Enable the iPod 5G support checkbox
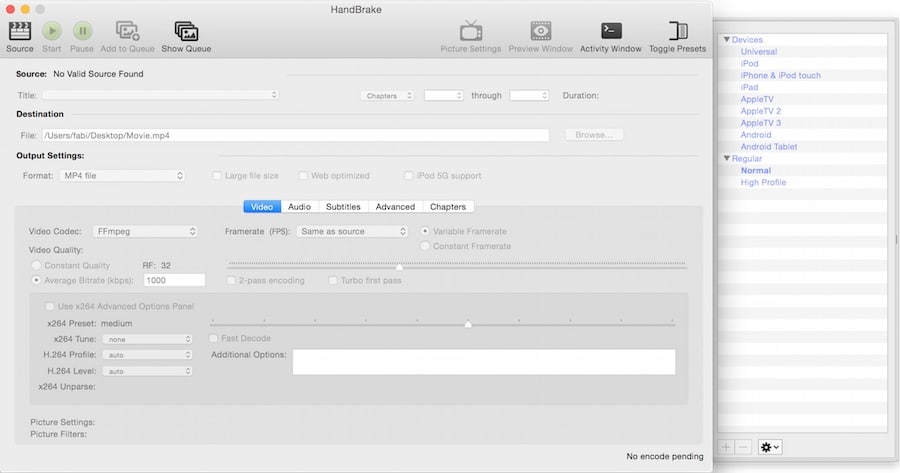 pos(409,176)
